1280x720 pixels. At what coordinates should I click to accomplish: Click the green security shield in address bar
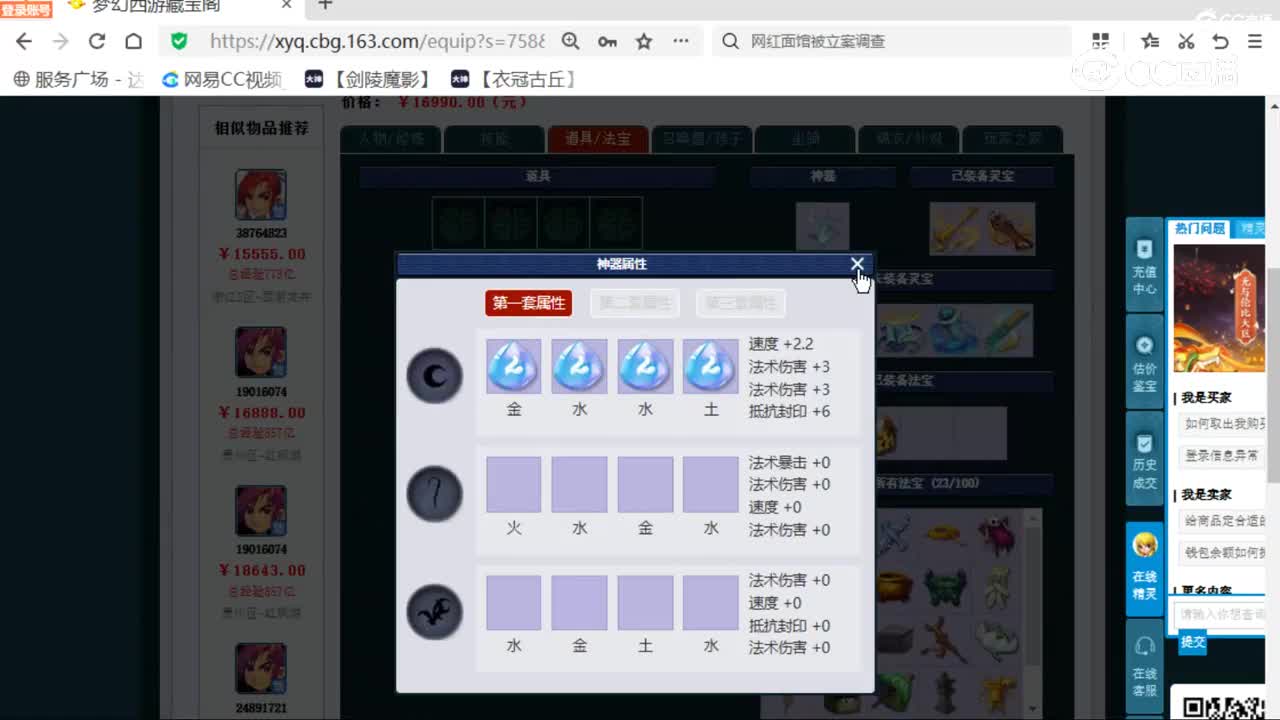pos(180,42)
